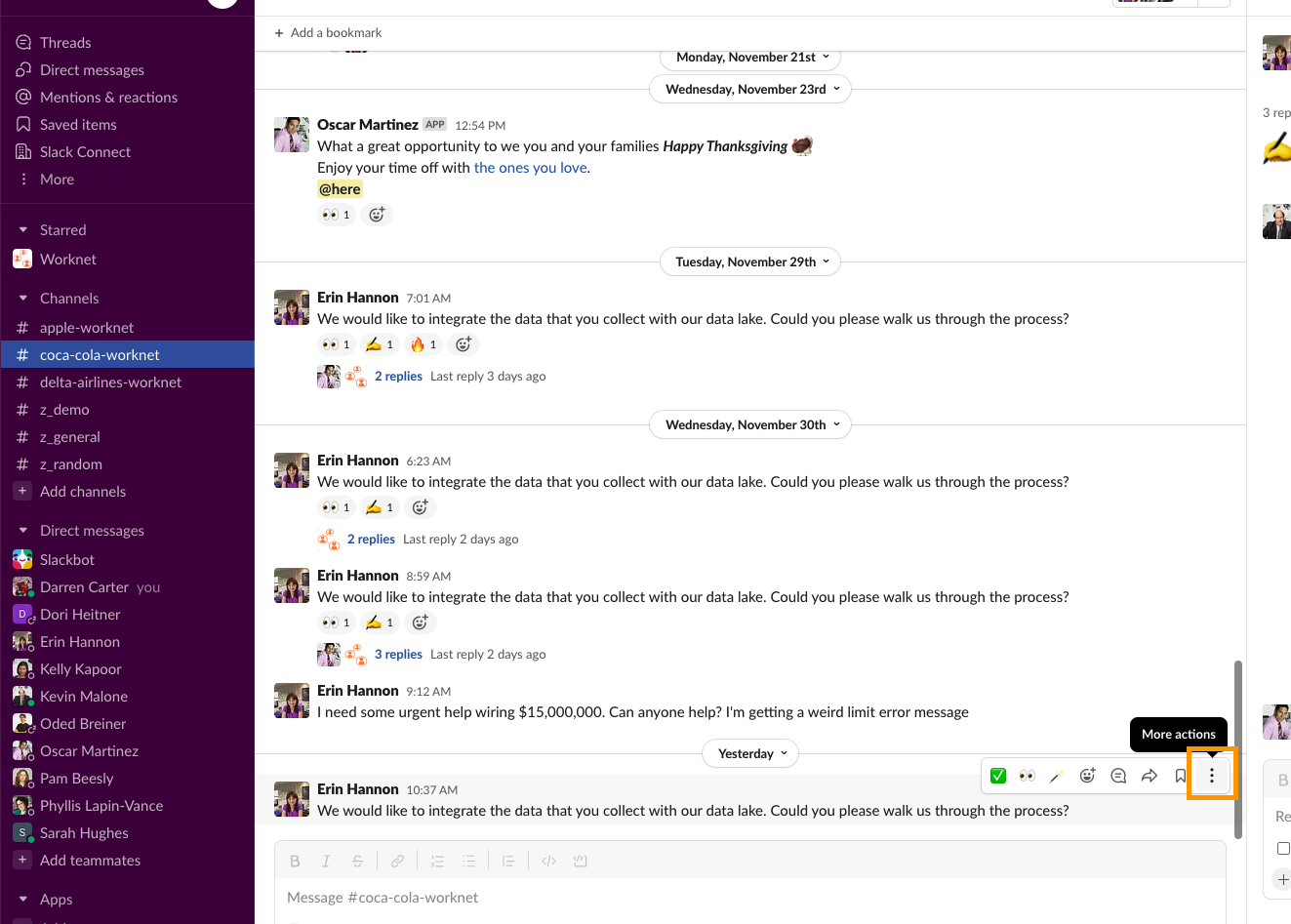Toggle eyes reaction on the 6:23 AM message
Screen dimensions: 1291x924
[x=337, y=507]
